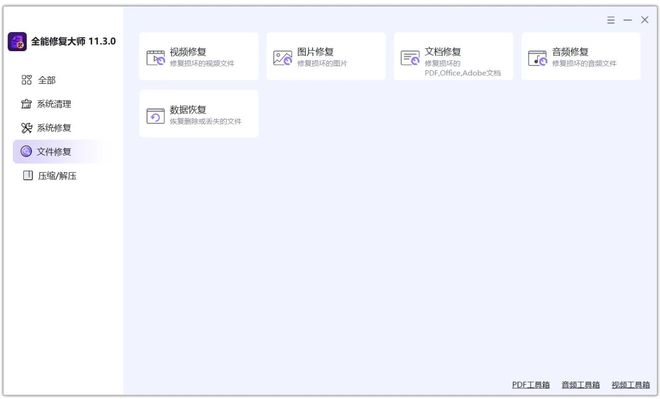Click the 文档修复 card icon

(410, 58)
